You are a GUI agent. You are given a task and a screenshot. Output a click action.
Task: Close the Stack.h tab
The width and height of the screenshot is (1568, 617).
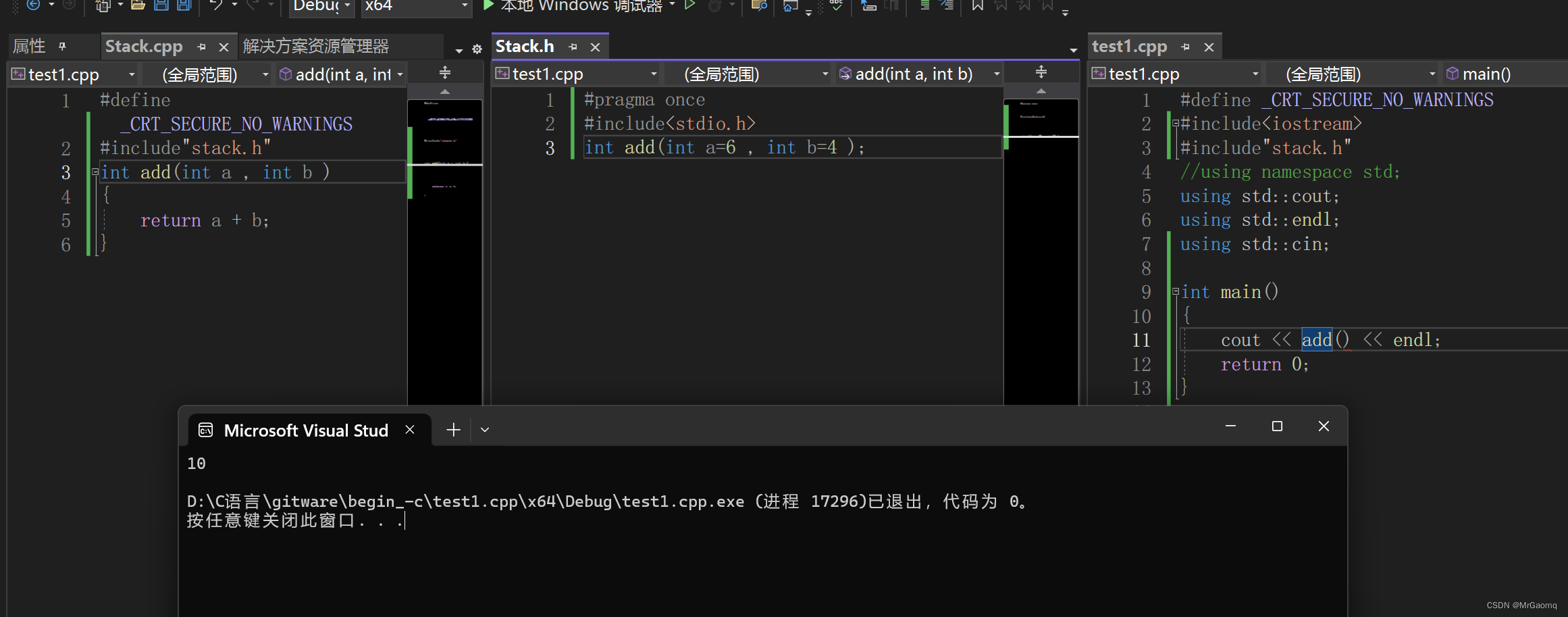595,47
